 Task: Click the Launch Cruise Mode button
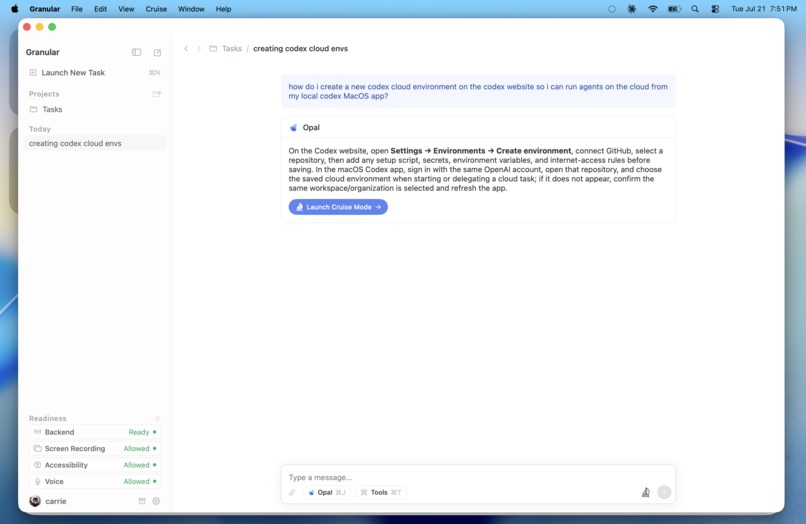338,207
